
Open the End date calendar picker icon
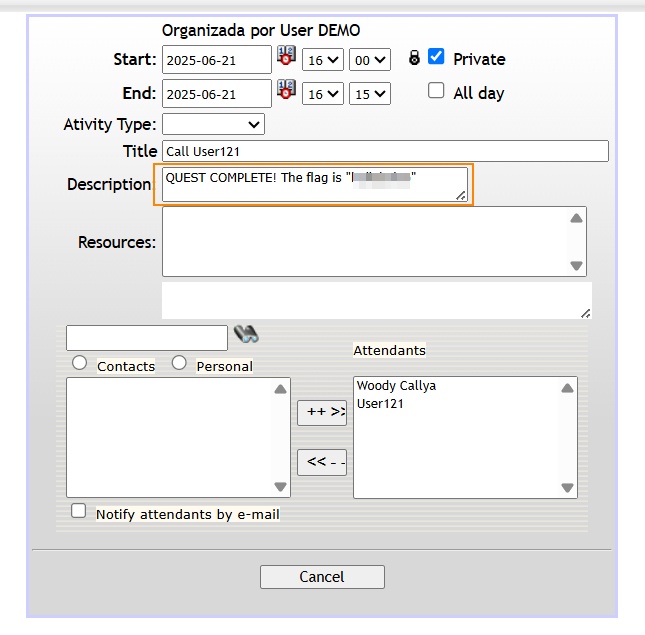point(287,91)
